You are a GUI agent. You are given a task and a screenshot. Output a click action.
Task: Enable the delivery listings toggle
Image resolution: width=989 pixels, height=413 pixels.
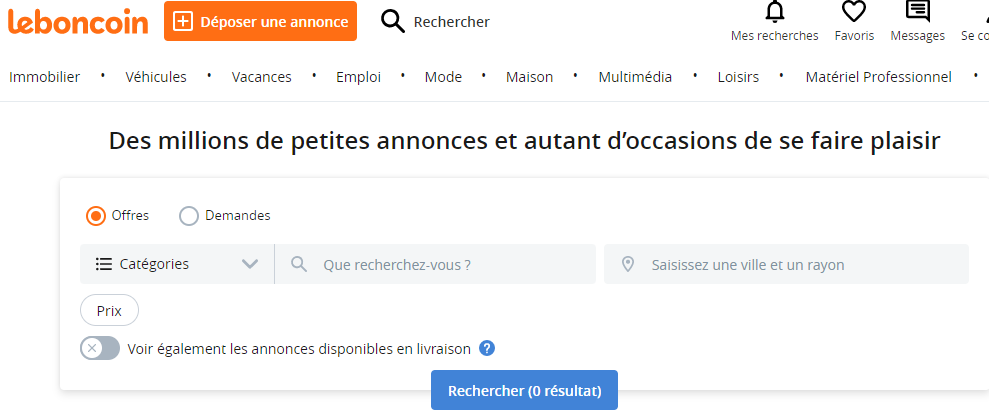tap(100, 348)
